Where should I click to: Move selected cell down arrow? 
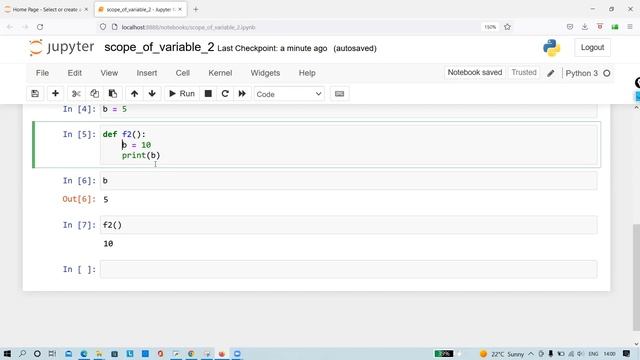[152, 94]
